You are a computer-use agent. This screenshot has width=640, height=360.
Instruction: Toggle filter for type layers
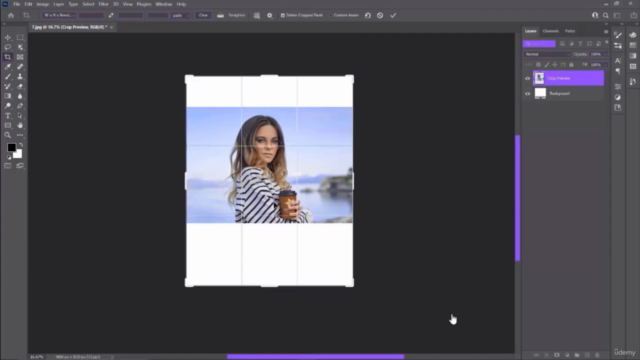tap(580, 44)
